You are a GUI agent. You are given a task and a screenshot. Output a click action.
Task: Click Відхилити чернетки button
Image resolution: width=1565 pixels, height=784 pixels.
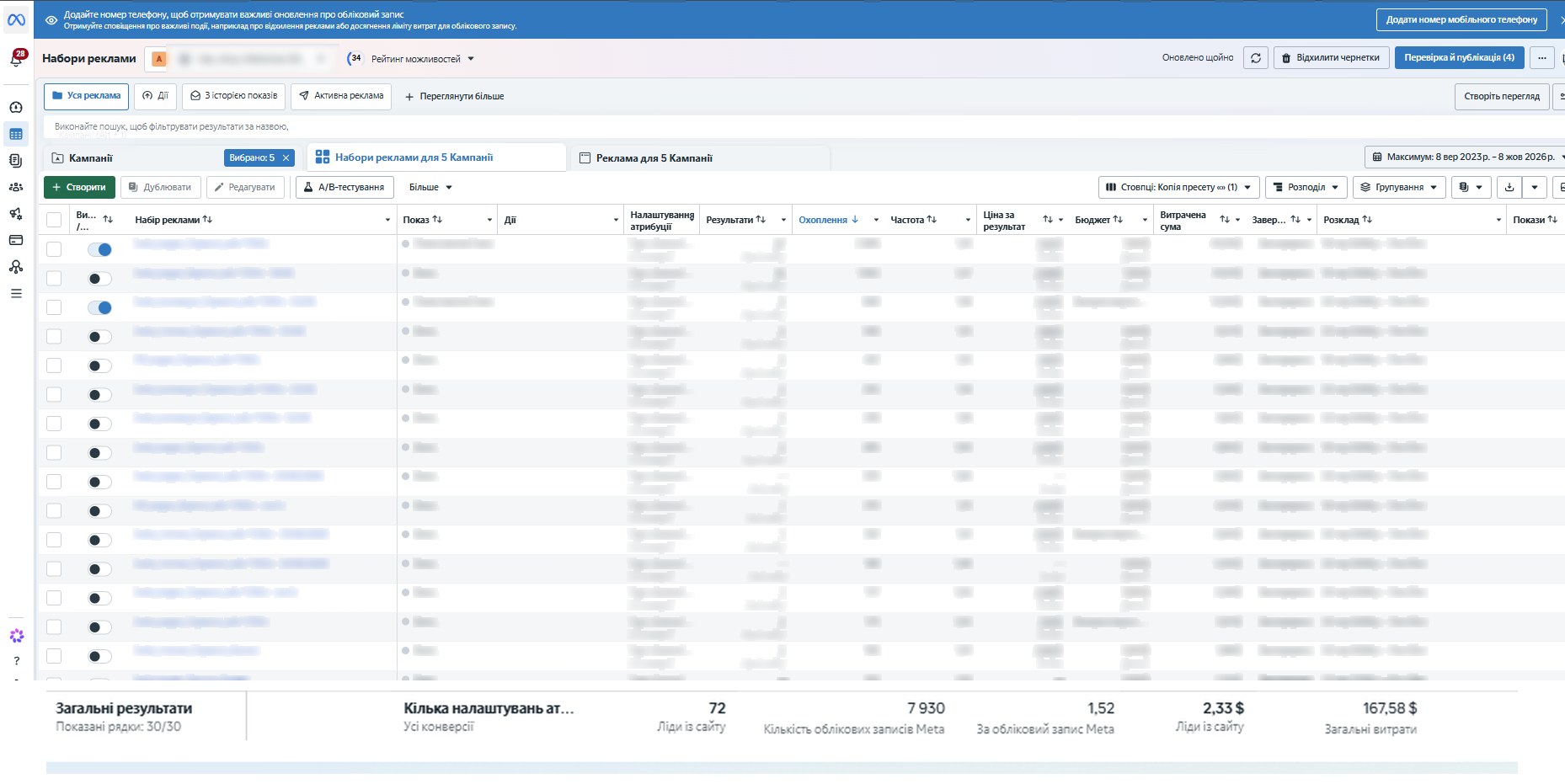click(x=1331, y=58)
